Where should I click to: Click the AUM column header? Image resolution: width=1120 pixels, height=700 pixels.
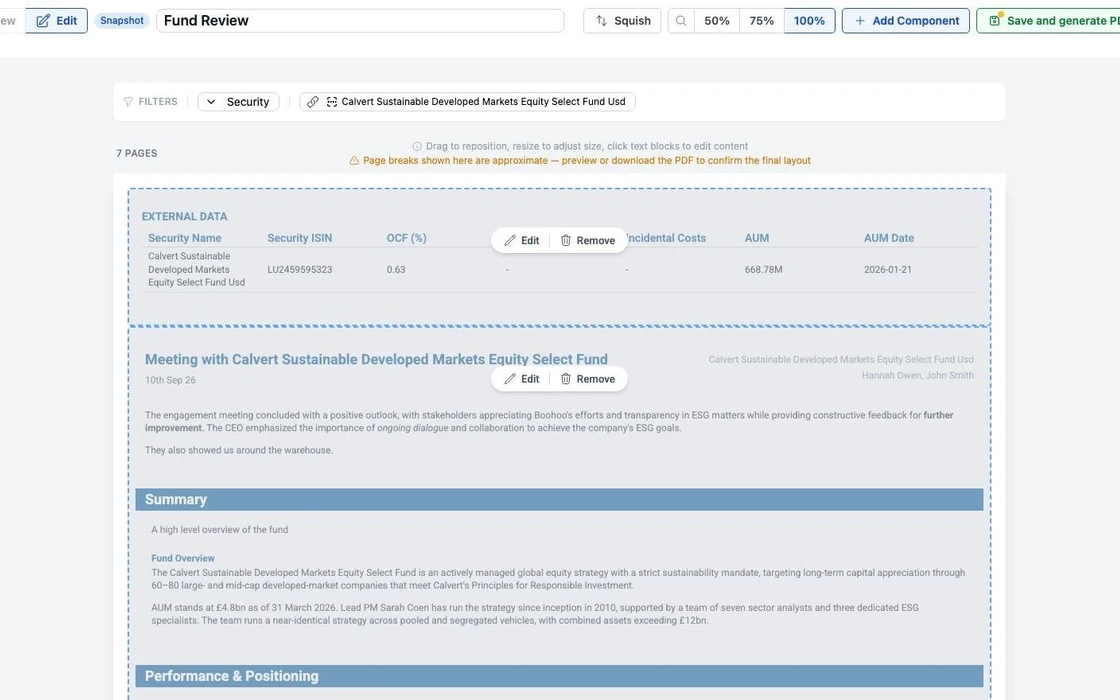(756, 238)
